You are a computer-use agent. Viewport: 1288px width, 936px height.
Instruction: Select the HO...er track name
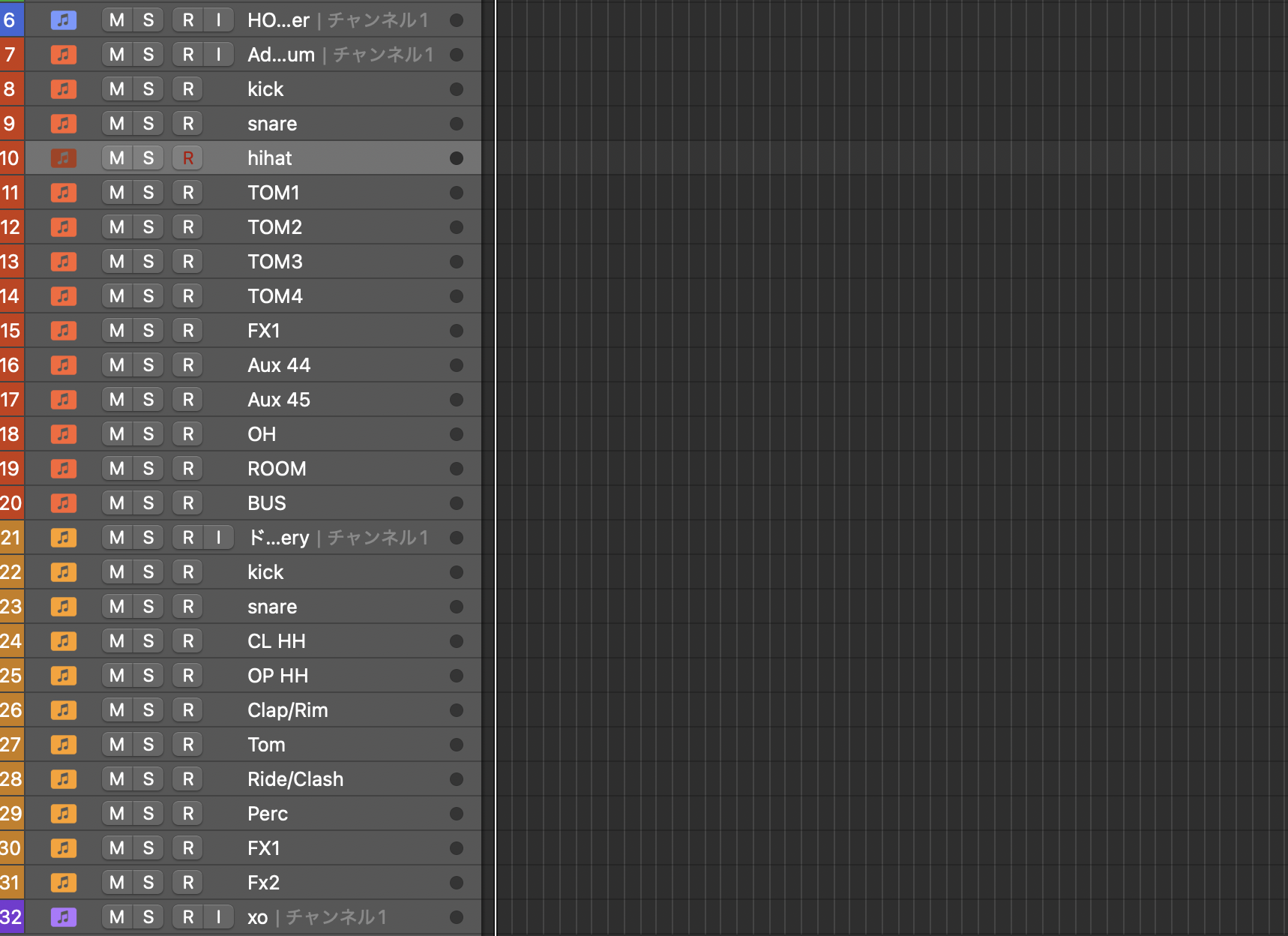tap(278, 20)
